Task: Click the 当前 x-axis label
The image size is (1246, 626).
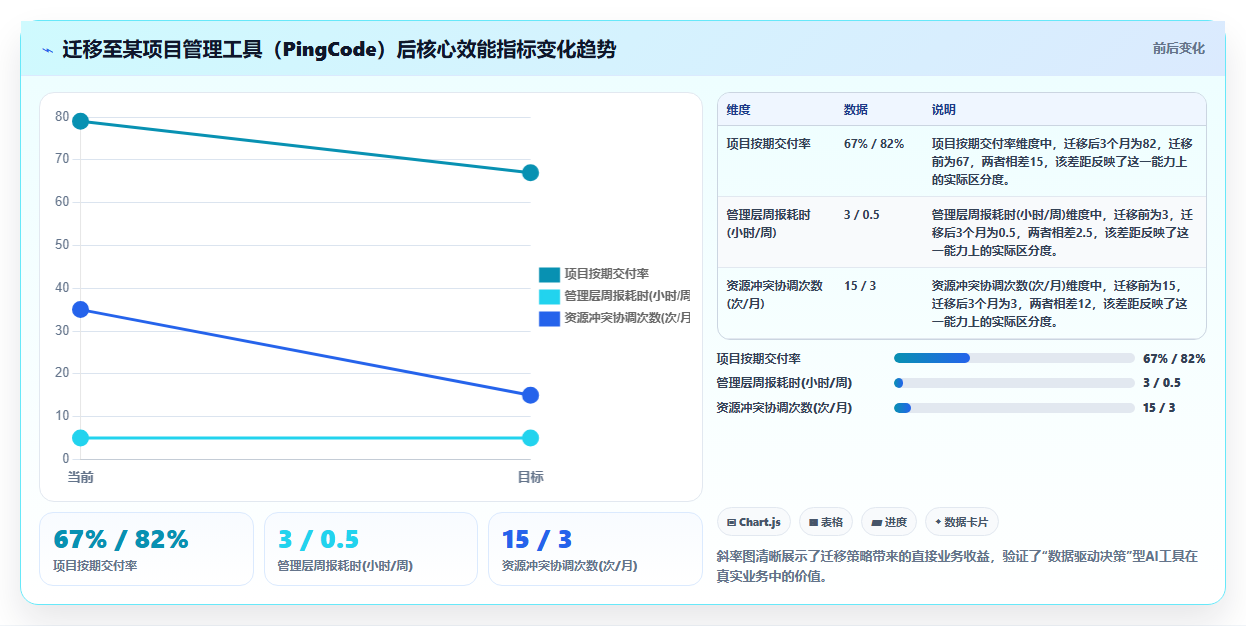Action: pyautogui.click(x=81, y=477)
